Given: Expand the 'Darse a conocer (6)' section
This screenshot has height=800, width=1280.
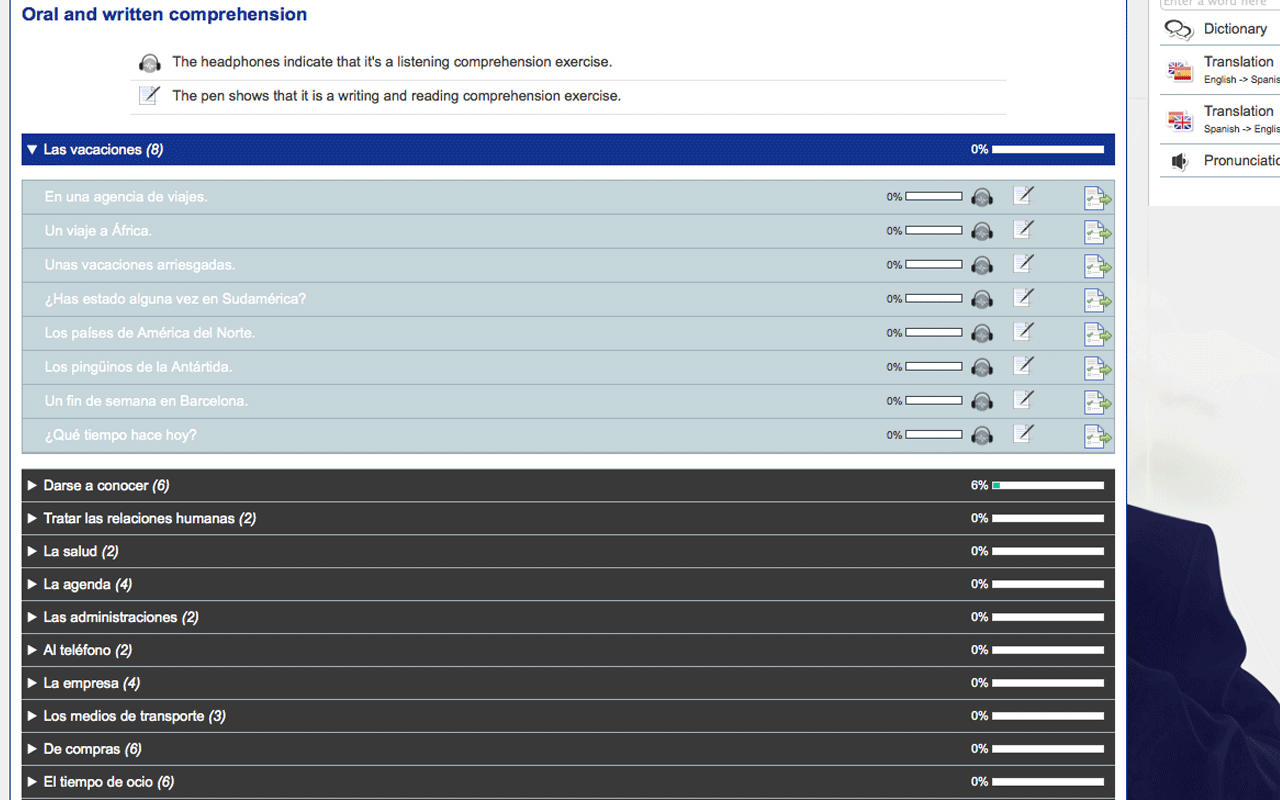Looking at the screenshot, I should [568, 486].
